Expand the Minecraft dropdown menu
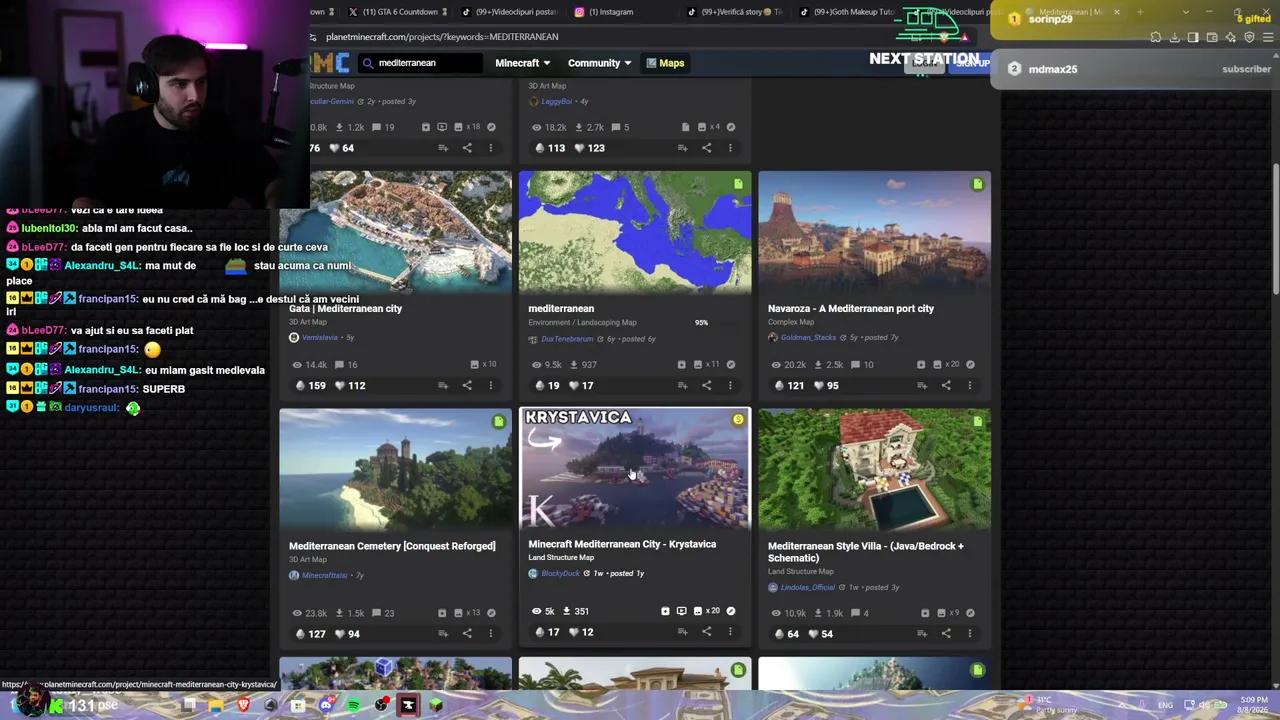 [x=522, y=63]
